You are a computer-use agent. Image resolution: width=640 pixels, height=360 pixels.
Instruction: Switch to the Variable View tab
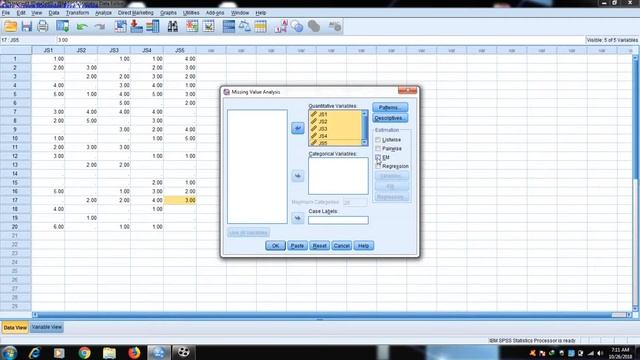47,327
